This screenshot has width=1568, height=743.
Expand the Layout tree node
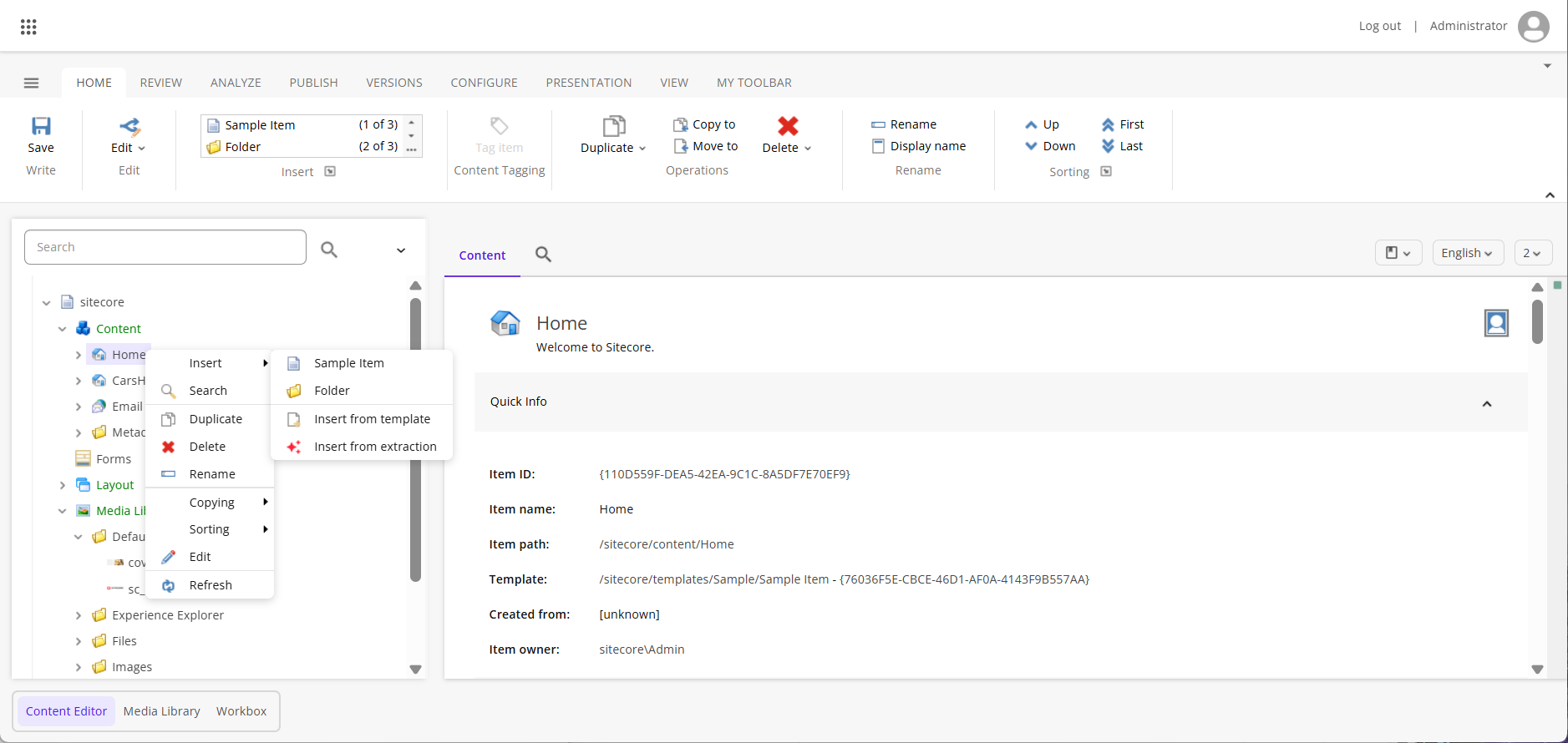[63, 485]
